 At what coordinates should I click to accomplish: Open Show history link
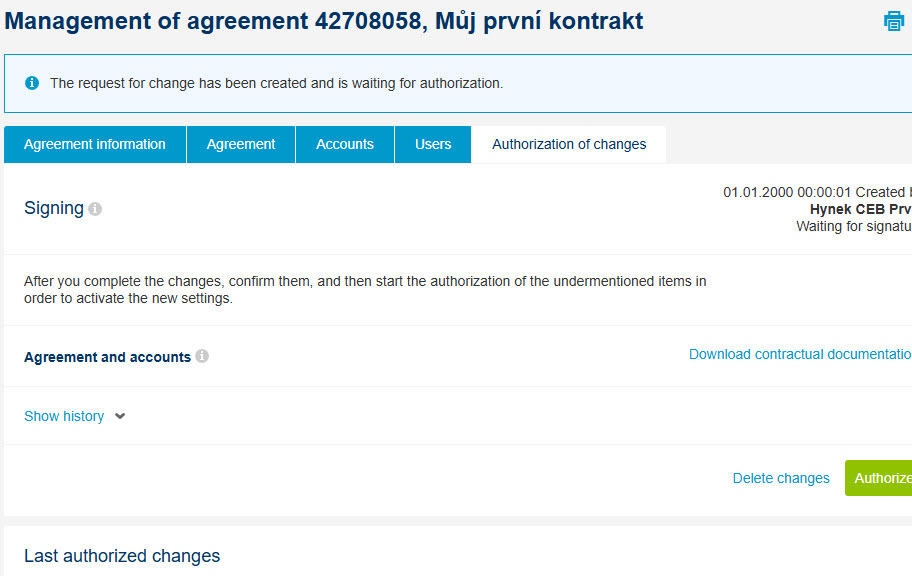[64, 416]
